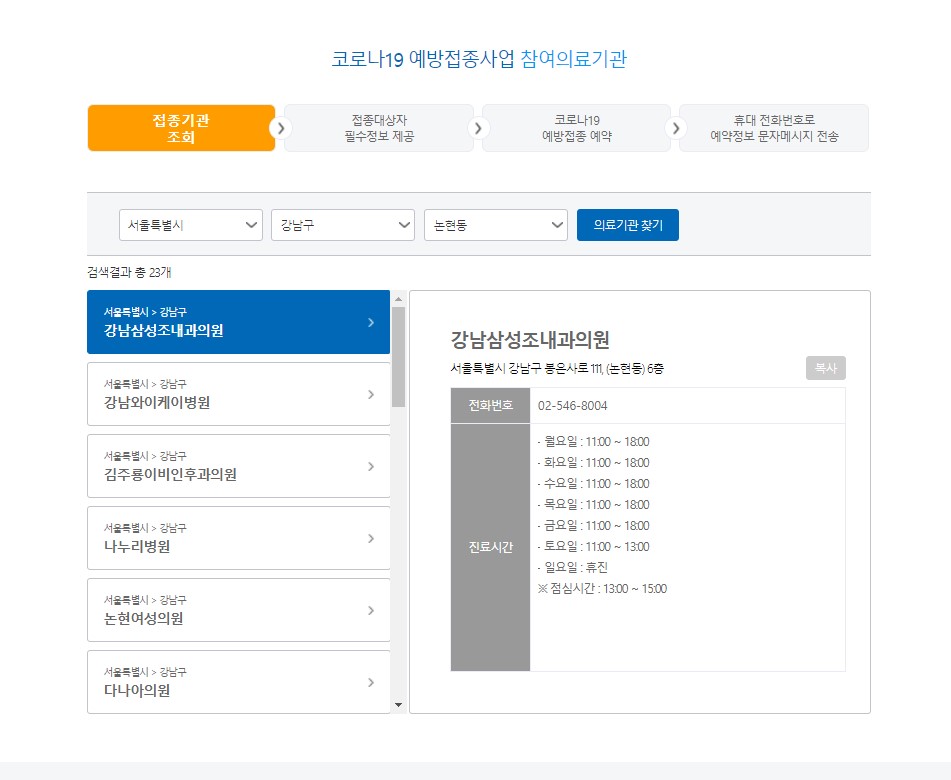Click the 의료기관 찾기 search button
This screenshot has height=780, width=951.
pyautogui.click(x=628, y=225)
